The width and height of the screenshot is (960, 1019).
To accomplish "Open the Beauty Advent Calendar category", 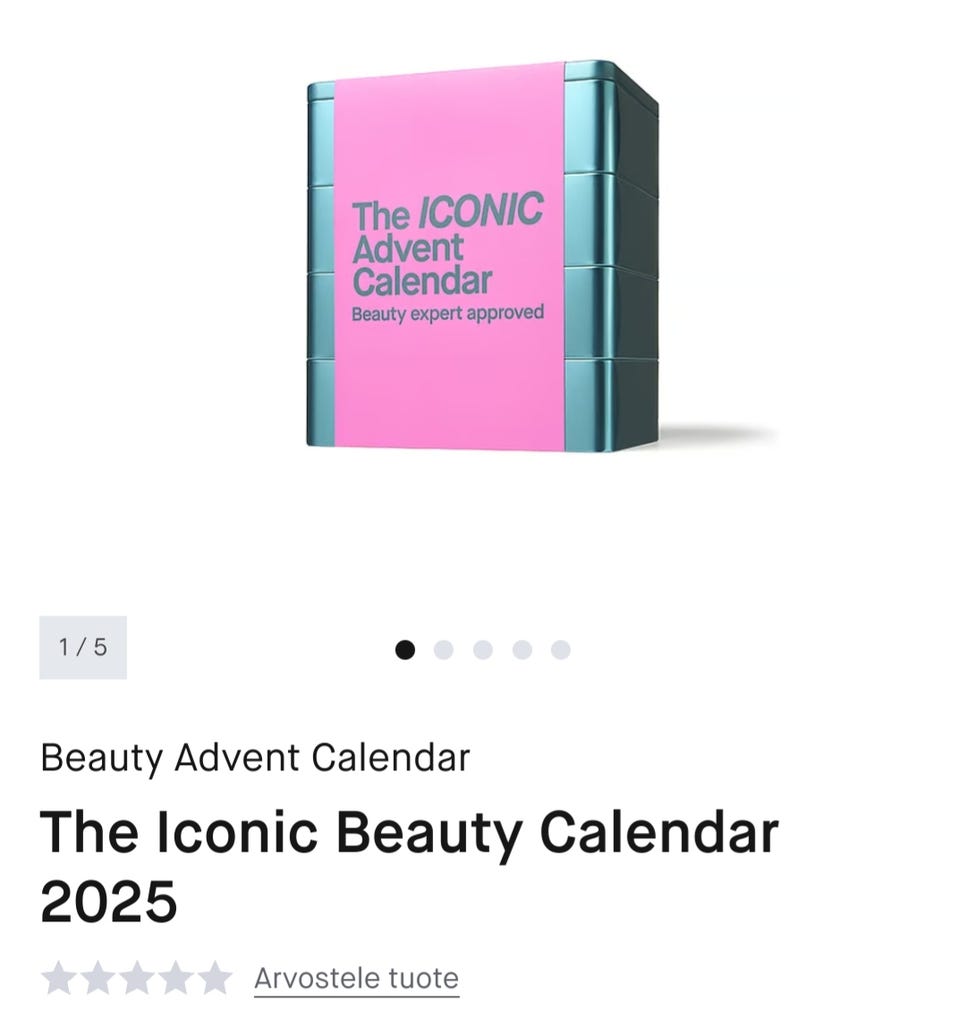I will pos(255,758).
